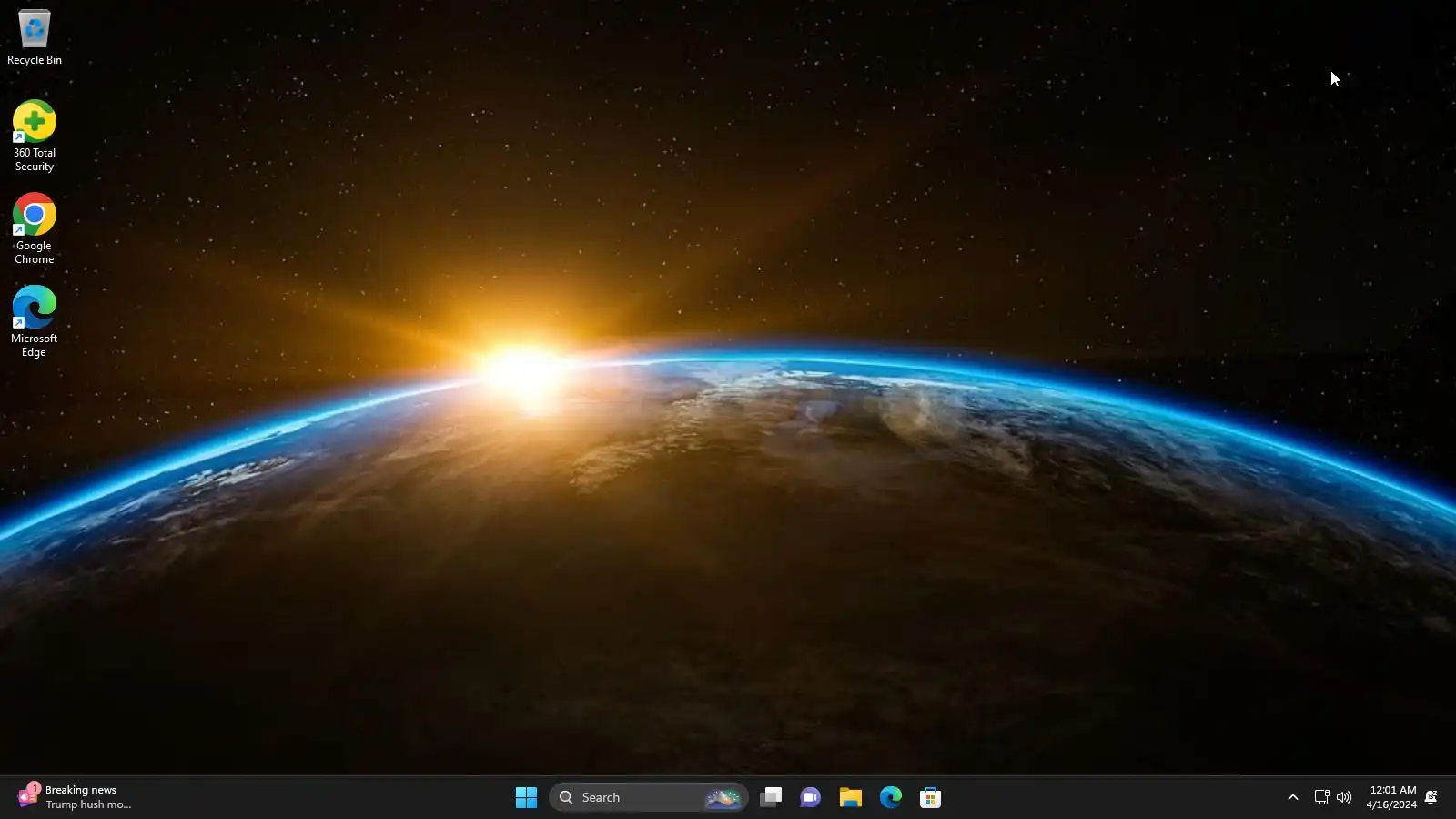Open File Explorer from the taskbar
The height and width of the screenshot is (819, 1456).
click(851, 797)
